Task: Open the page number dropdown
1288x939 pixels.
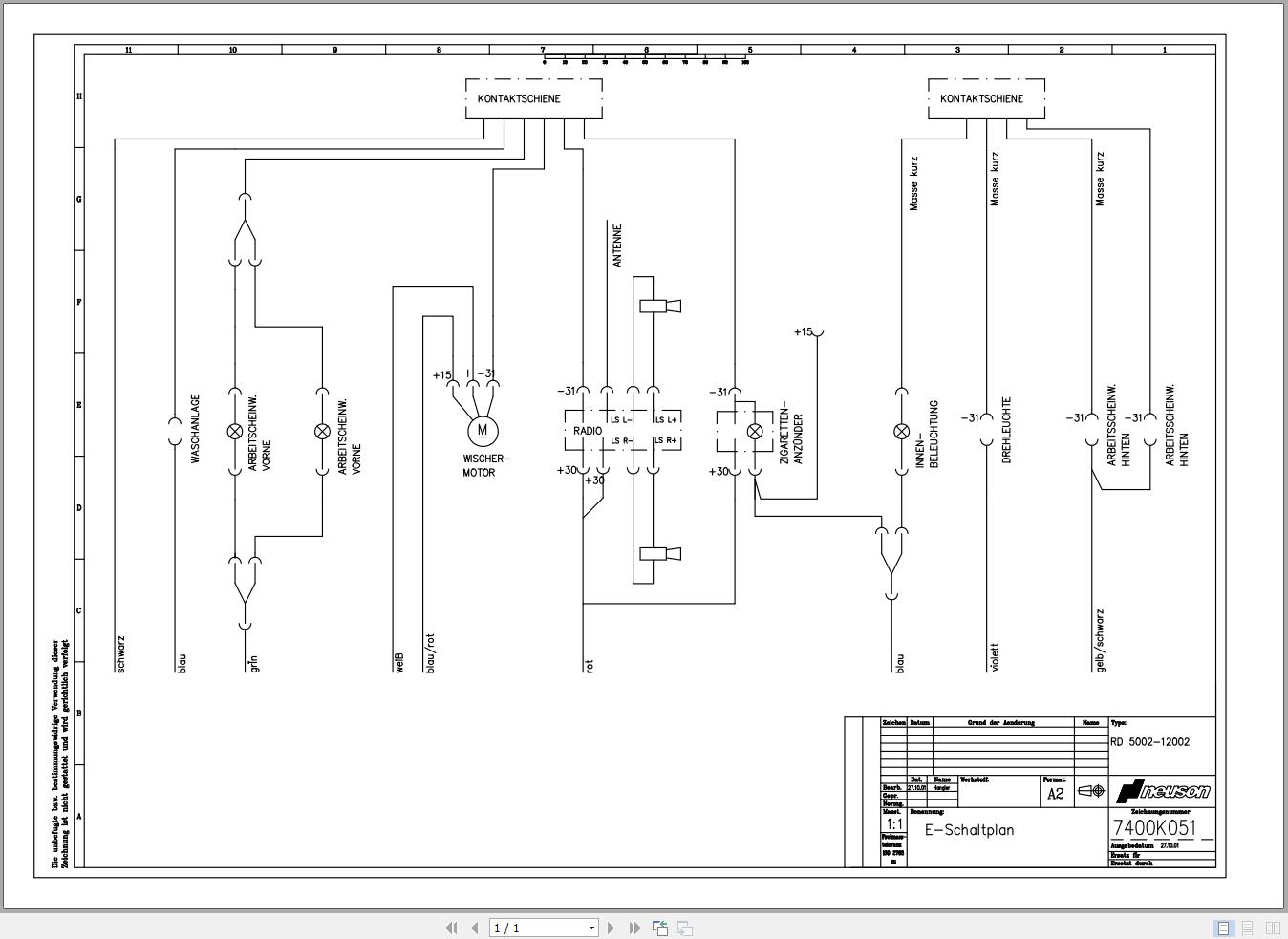Action: 590,928
